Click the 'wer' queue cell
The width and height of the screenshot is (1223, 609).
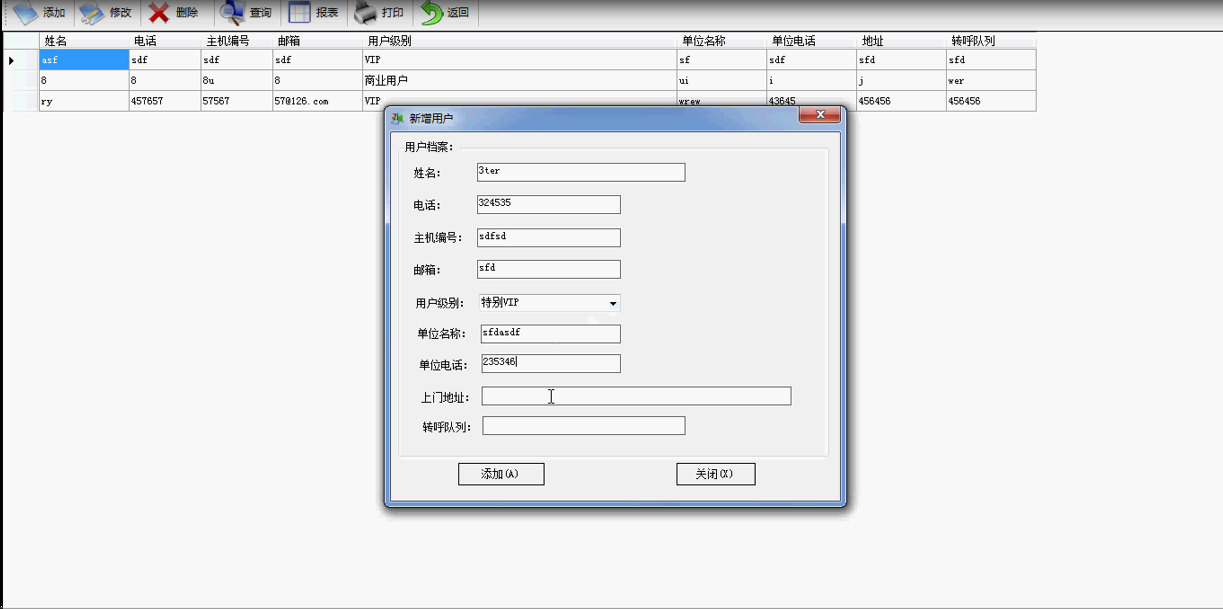pos(992,80)
